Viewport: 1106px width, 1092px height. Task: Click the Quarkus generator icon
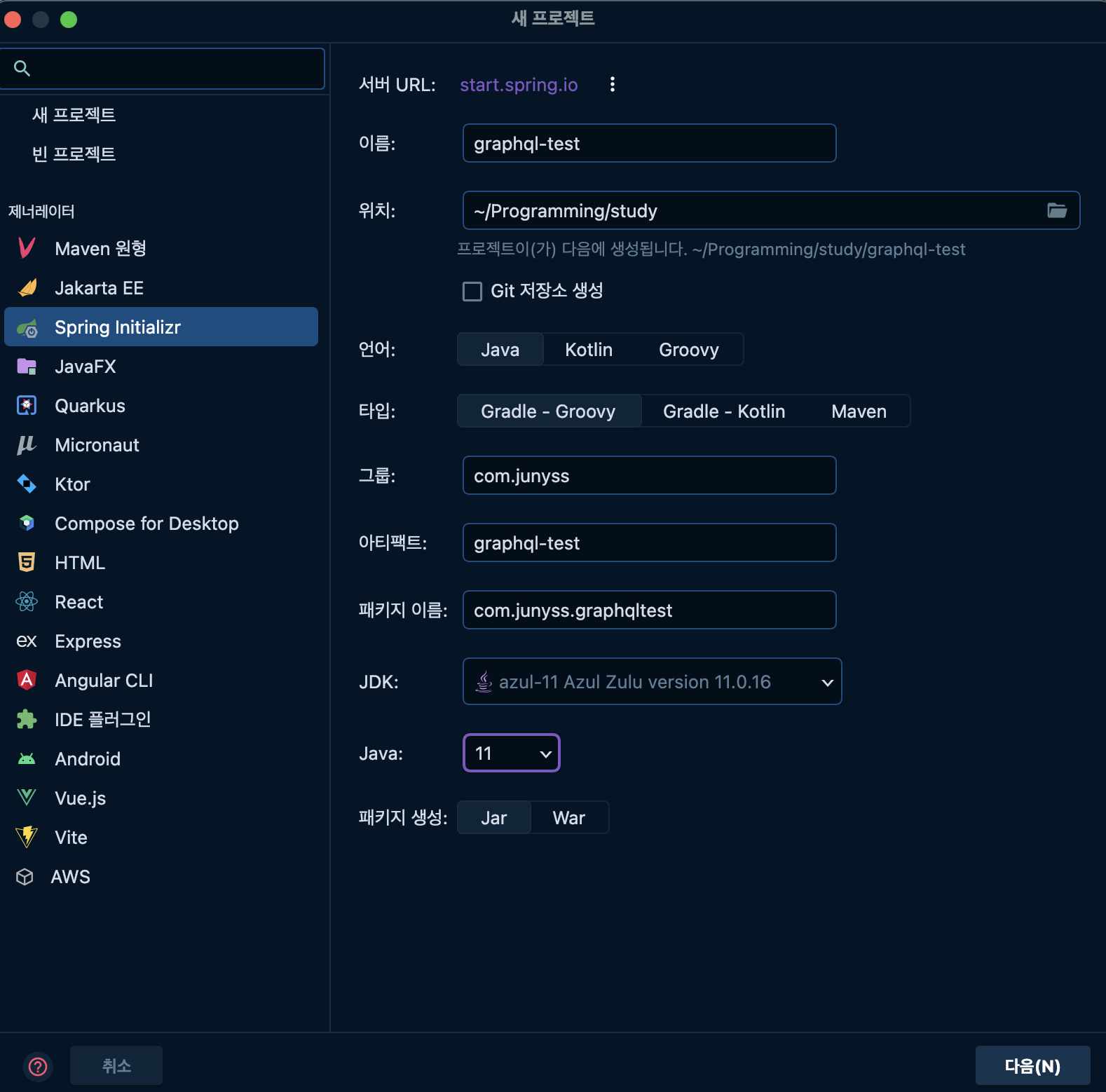point(27,405)
